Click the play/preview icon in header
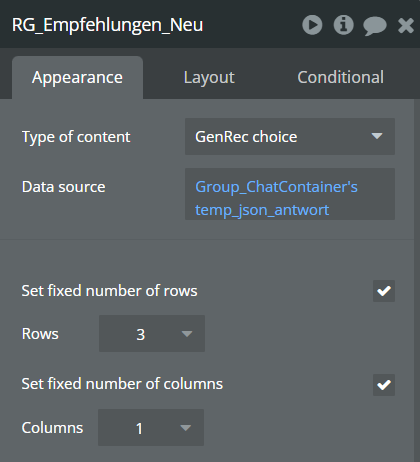420x462 pixels. tap(312, 25)
